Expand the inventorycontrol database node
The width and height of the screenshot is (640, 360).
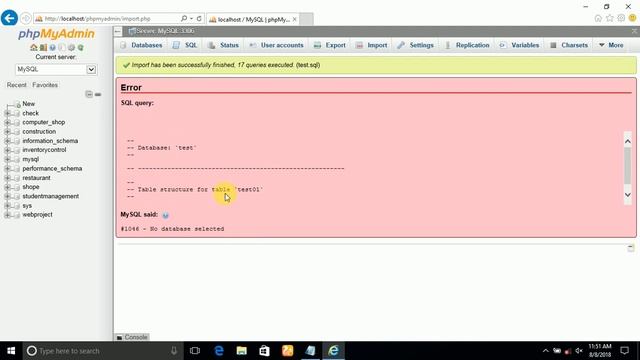7,150
